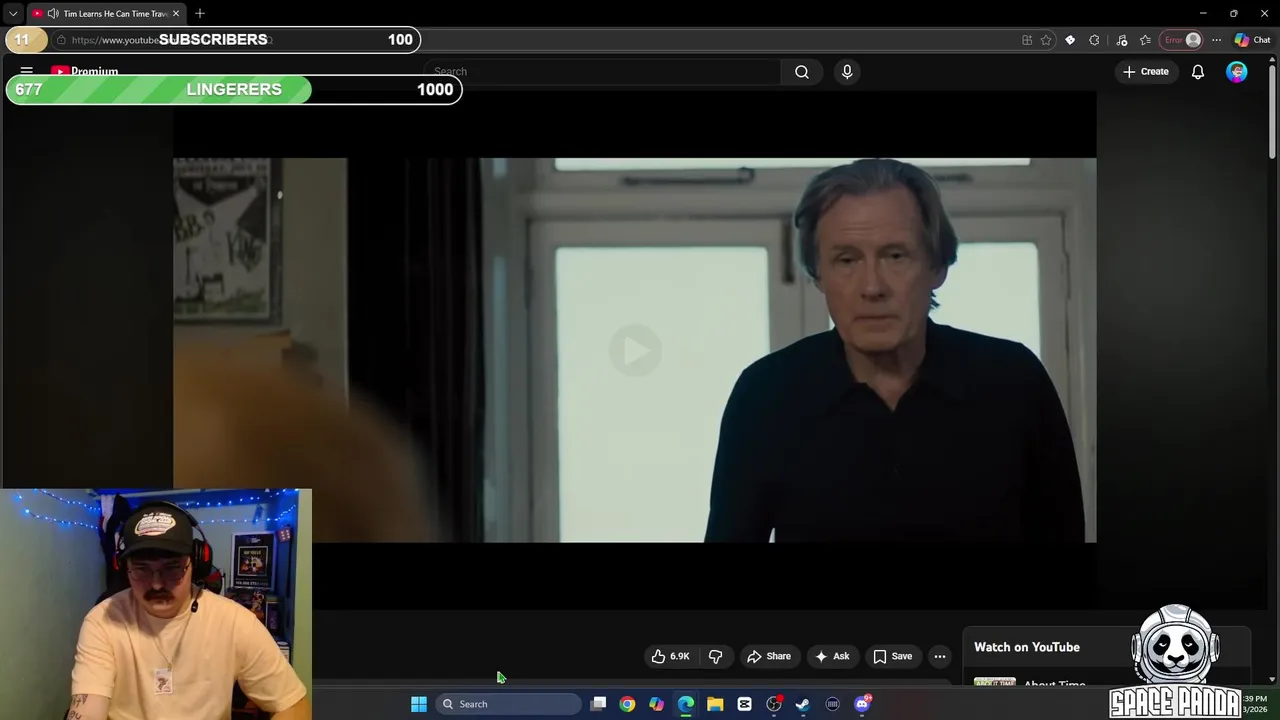Open YouTube notifications bell
Screen dimensions: 1280x720
1198,71
